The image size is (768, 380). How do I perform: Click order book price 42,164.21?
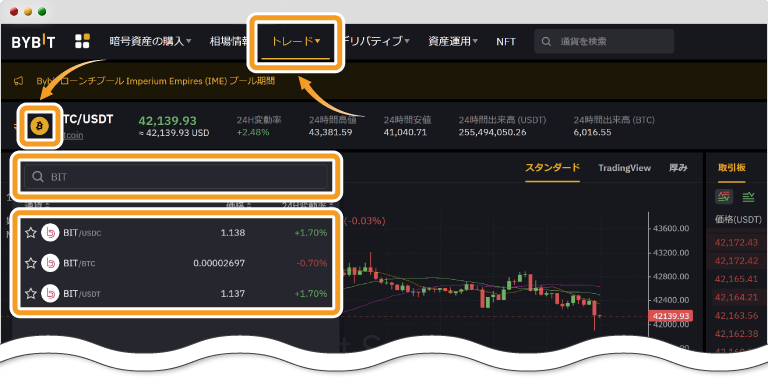click(x=736, y=297)
